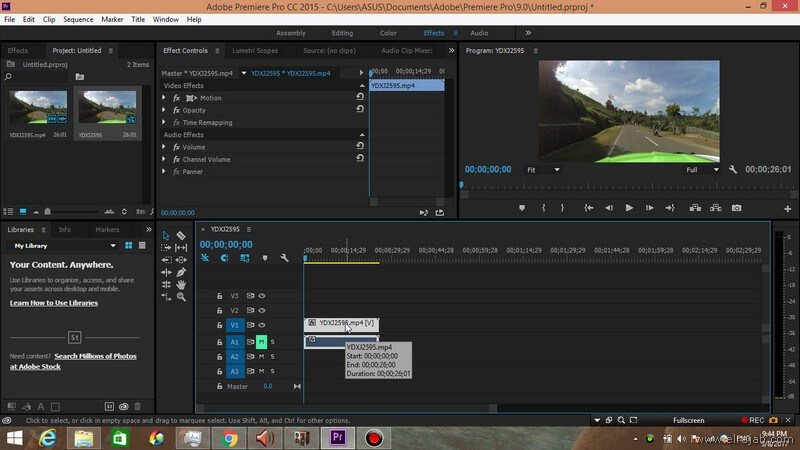The width and height of the screenshot is (800, 450).
Task: Expand Channel Volume properties
Action: [164, 159]
